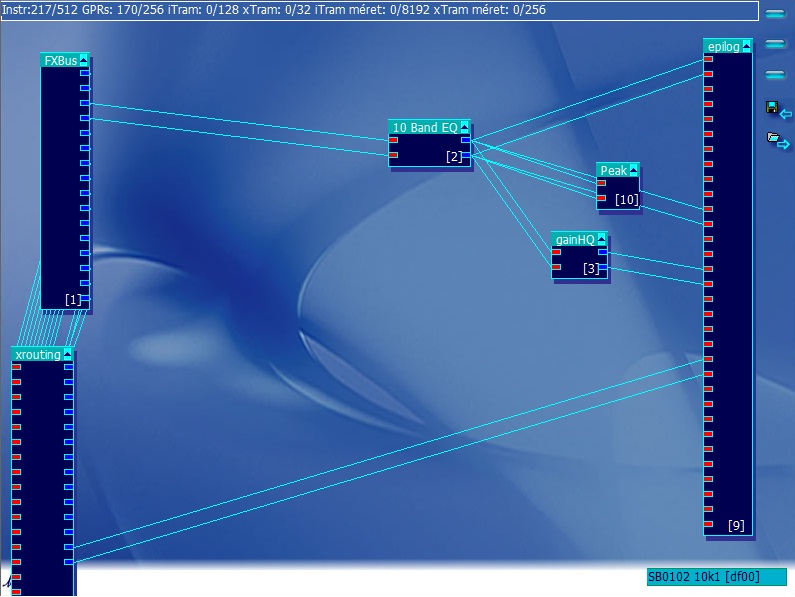Viewport: 795px width, 597px height.
Task: Click the topmost red input pin of xrouting
Action: (16, 367)
